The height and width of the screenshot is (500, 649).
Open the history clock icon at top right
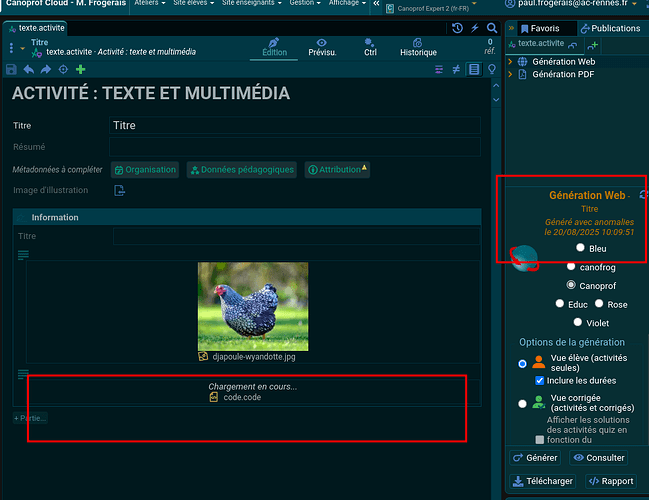(458, 28)
